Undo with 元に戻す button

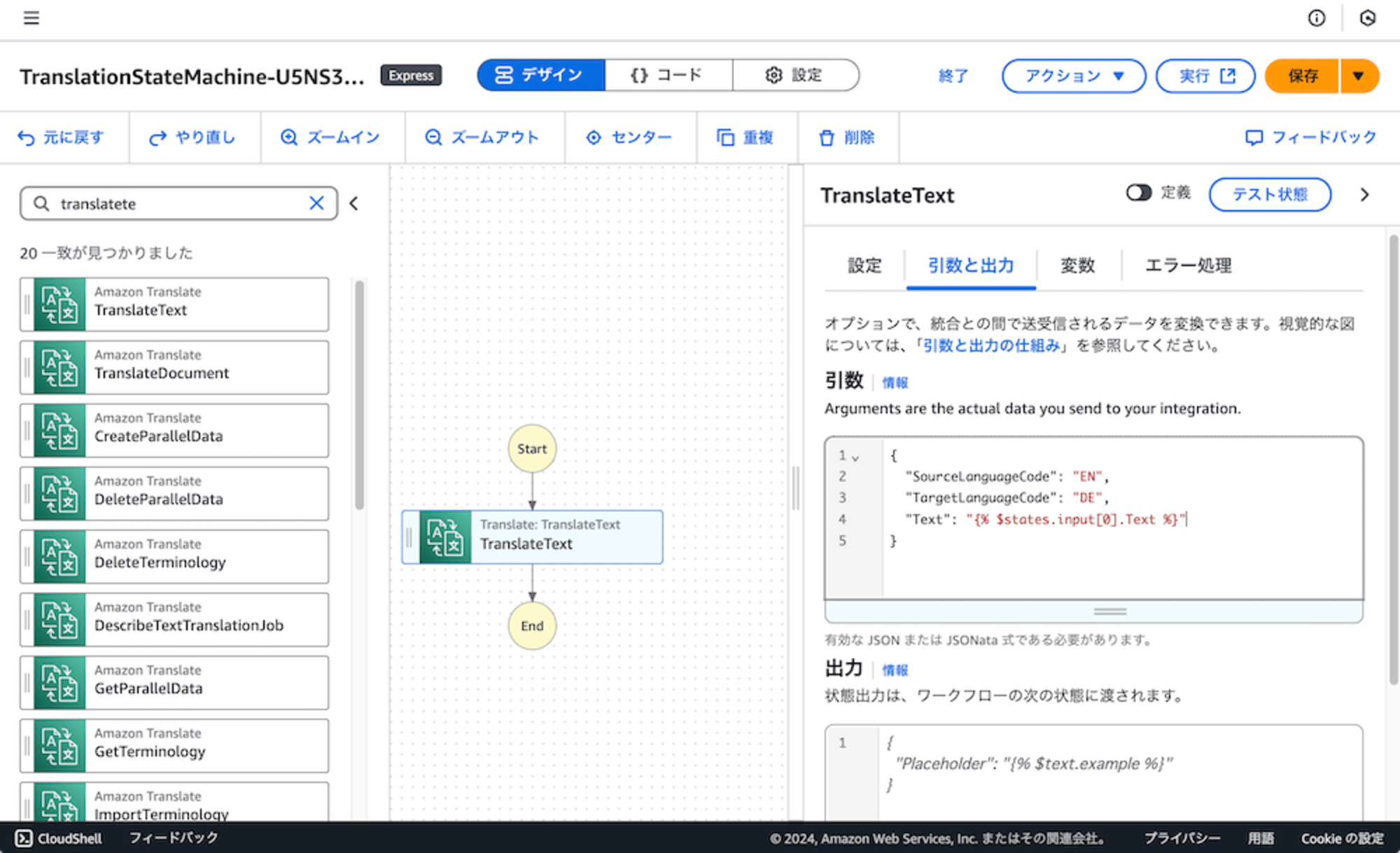62,137
